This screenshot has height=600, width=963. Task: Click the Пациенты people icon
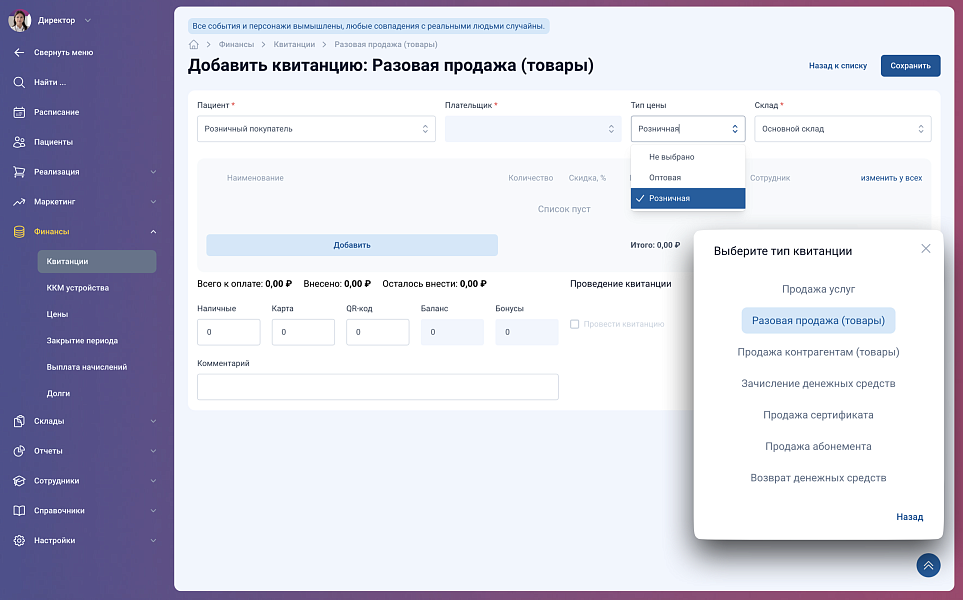click(x=19, y=142)
